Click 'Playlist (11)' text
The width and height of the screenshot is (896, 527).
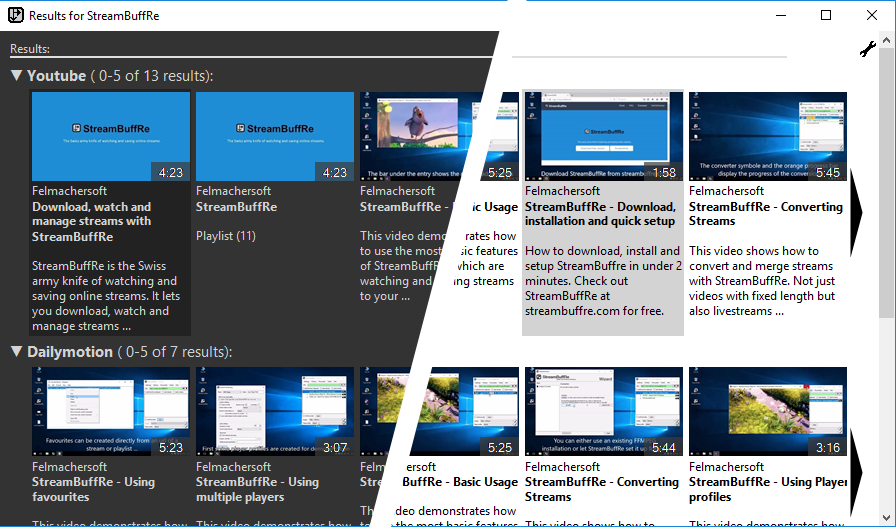(x=226, y=235)
